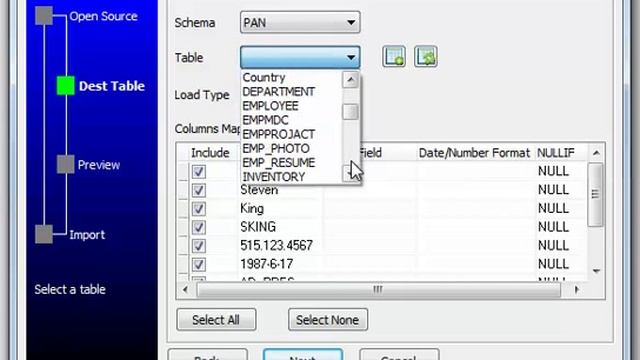Click the 1987-6-17 cell
The height and width of the screenshot is (360, 640).
(x=267, y=264)
